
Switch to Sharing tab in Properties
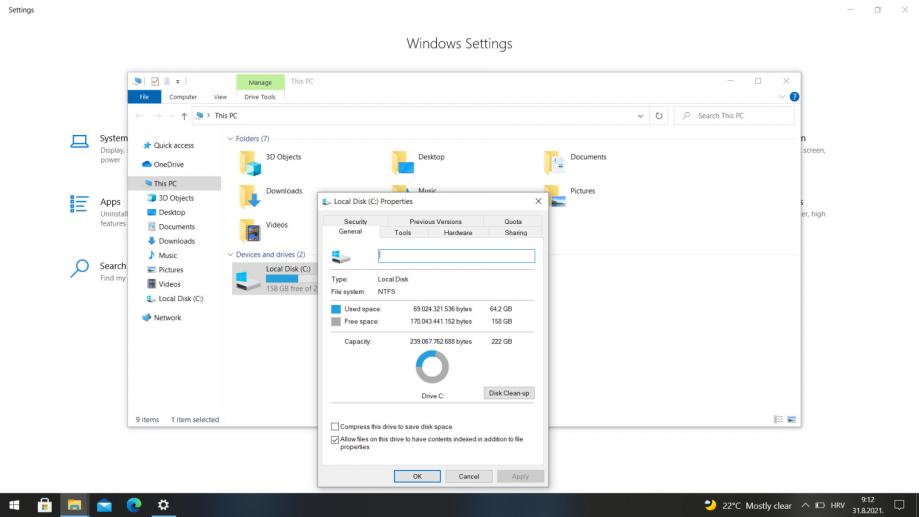(516, 233)
